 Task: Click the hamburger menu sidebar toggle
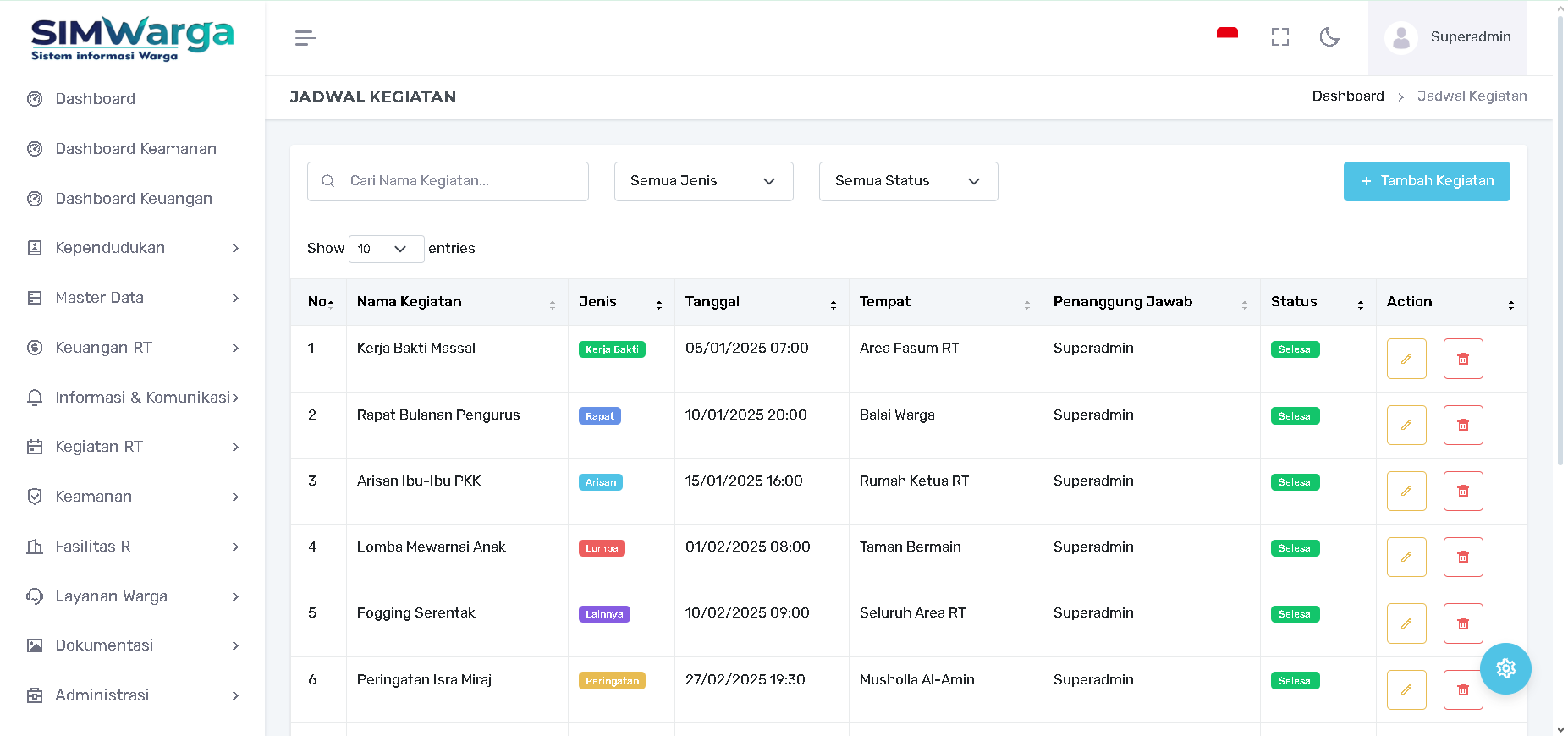[305, 38]
